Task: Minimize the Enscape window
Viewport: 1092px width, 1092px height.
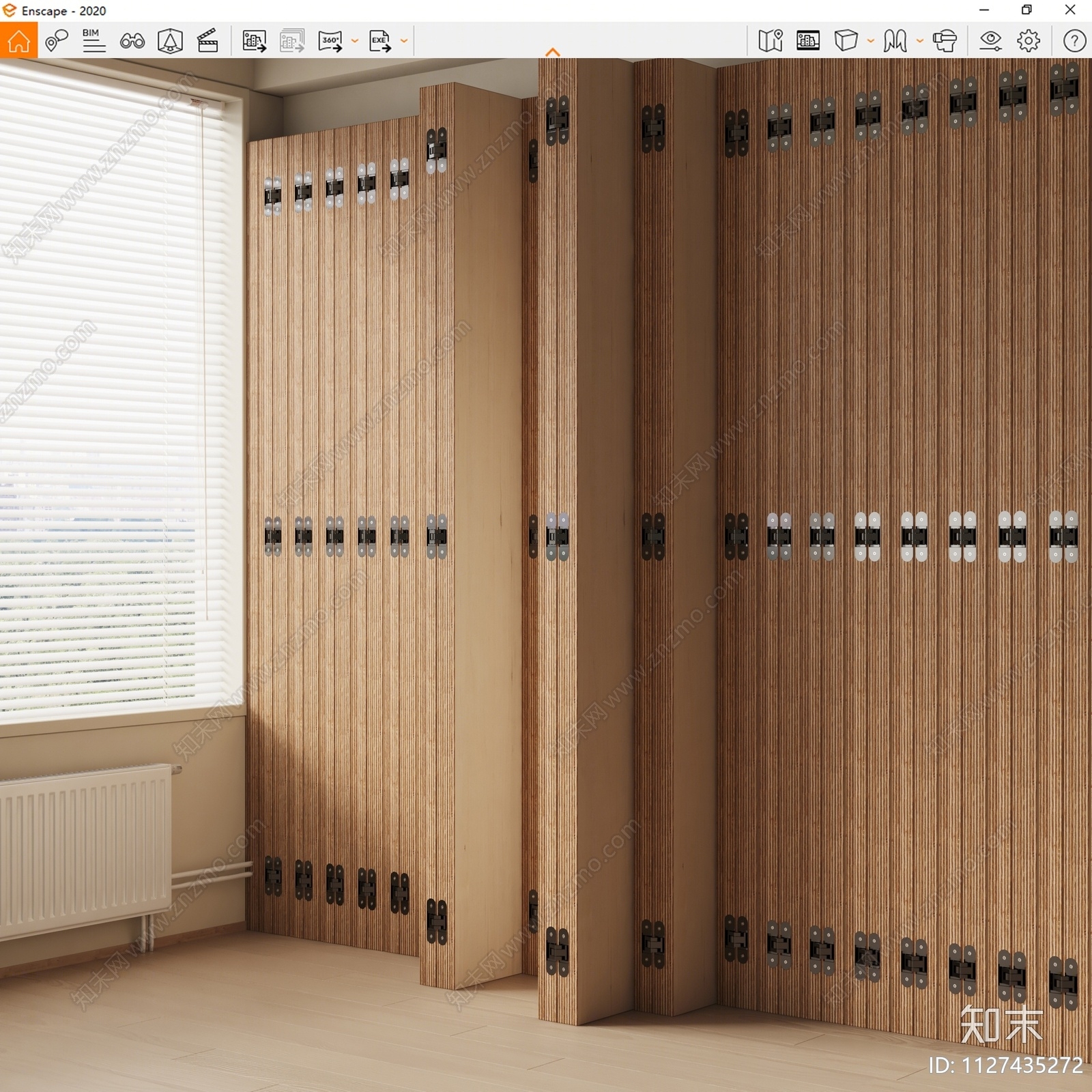Action: click(983, 10)
